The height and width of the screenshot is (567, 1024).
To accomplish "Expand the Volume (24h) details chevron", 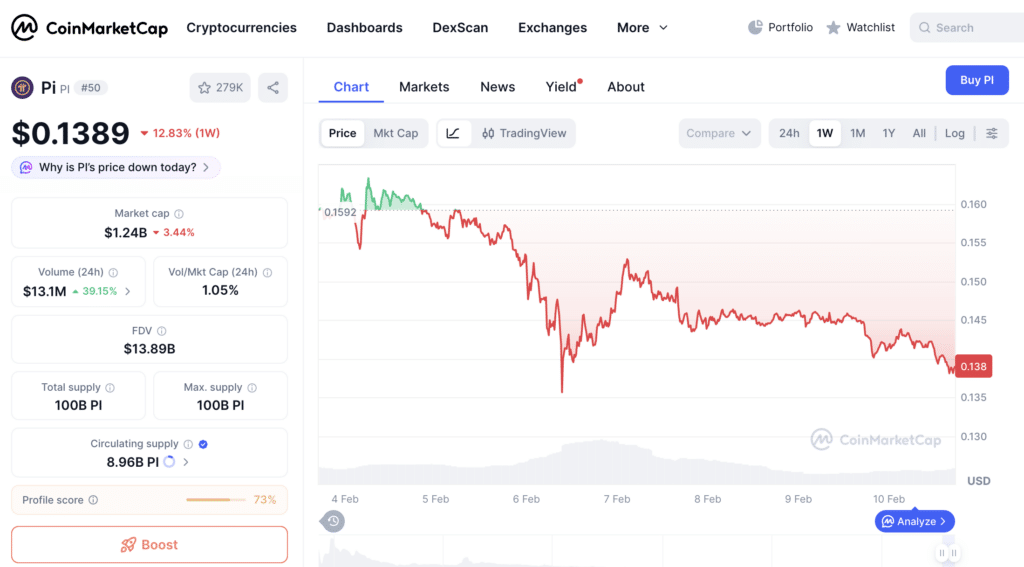I will (127, 291).
